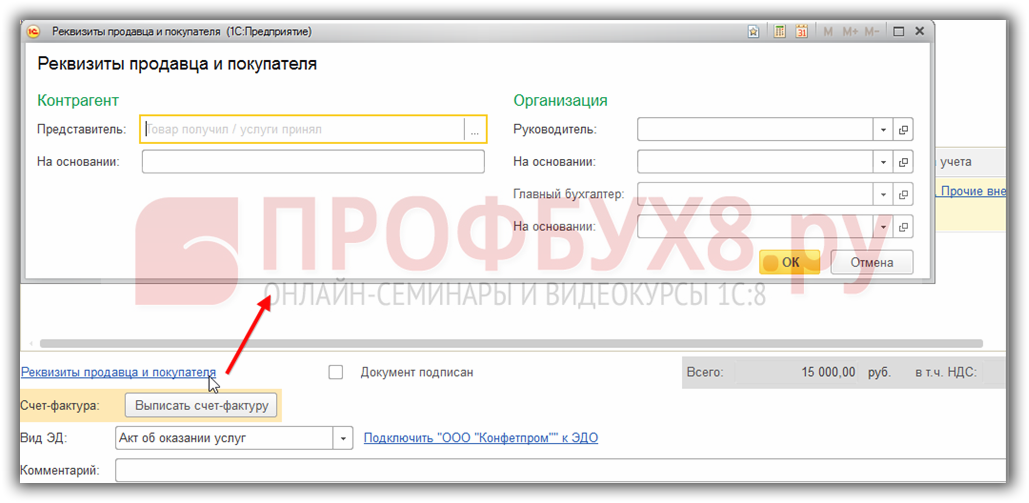Maximize the Реквизиты продавца и покупателя dialog
Image resolution: width=1029 pixels, height=503 pixels.
tap(899, 32)
